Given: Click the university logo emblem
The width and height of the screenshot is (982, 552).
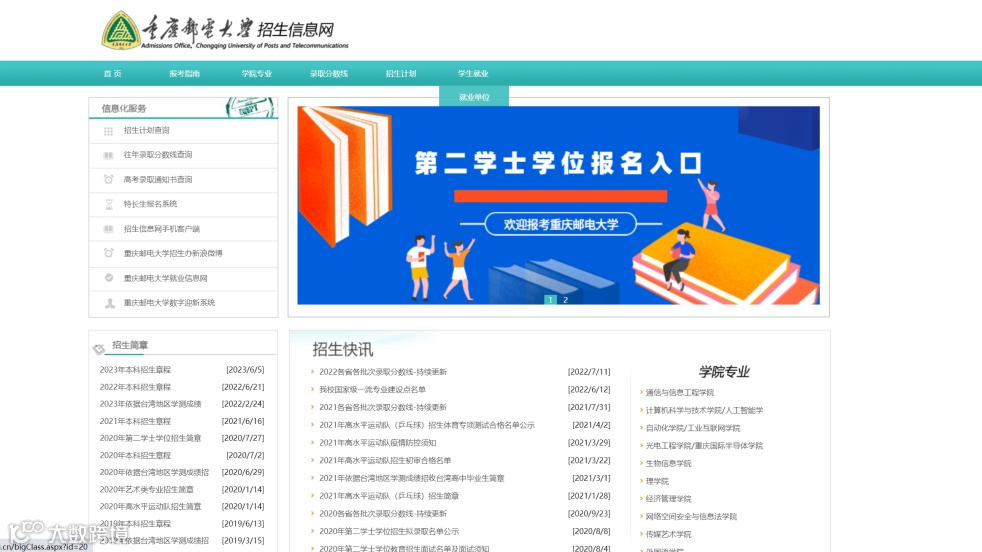Looking at the screenshot, I should click(121, 30).
